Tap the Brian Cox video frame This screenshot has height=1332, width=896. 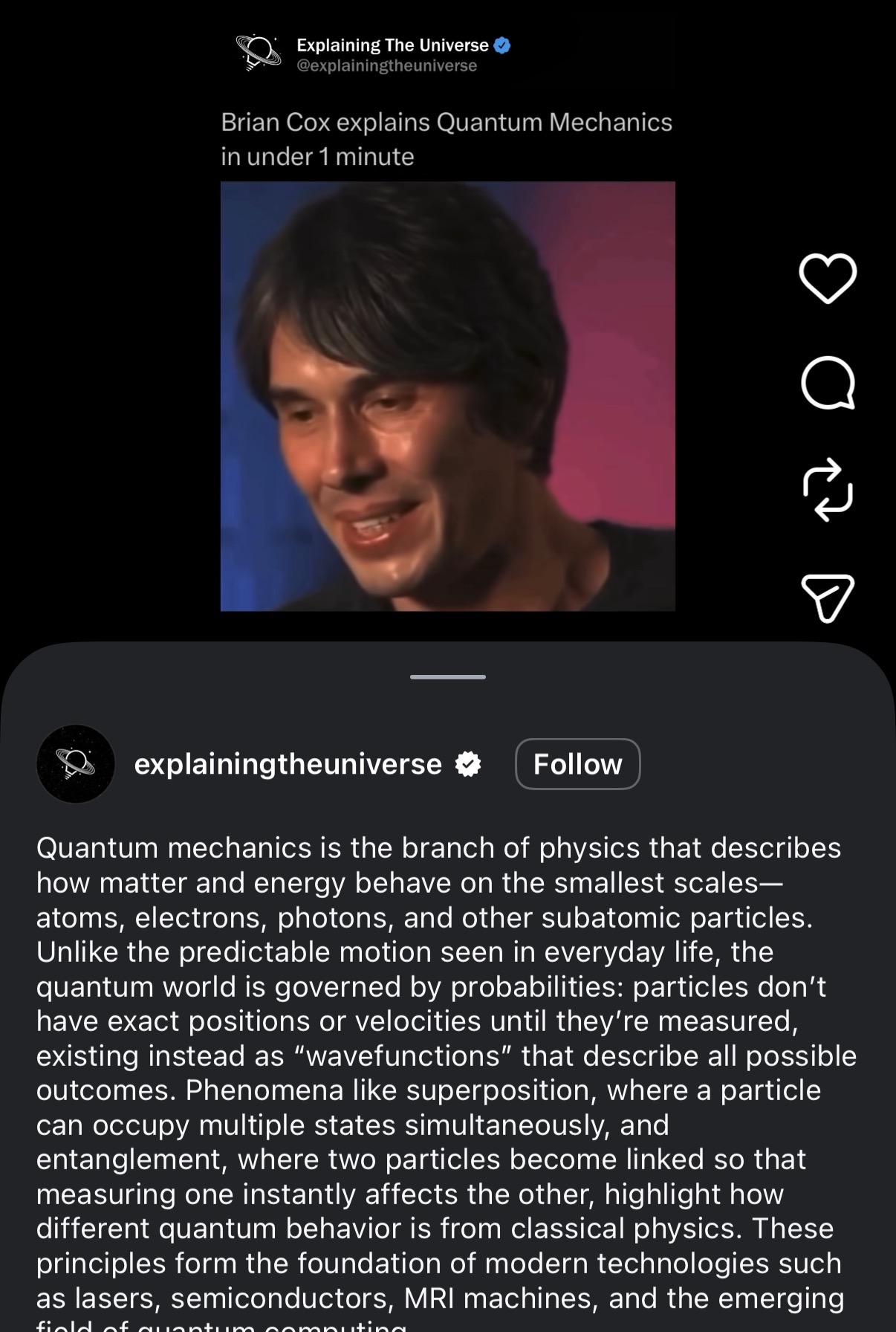(x=447, y=396)
